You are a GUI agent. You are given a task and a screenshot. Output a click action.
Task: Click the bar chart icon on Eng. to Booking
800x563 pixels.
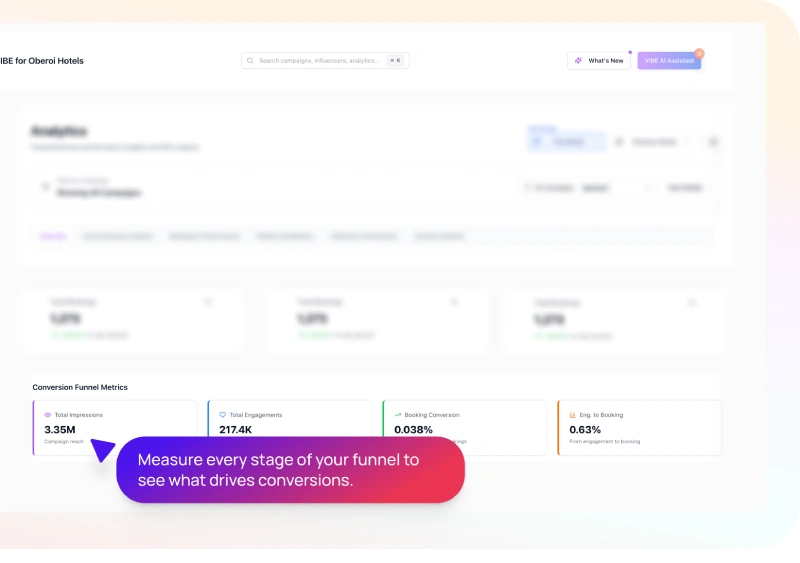pyautogui.click(x=572, y=415)
